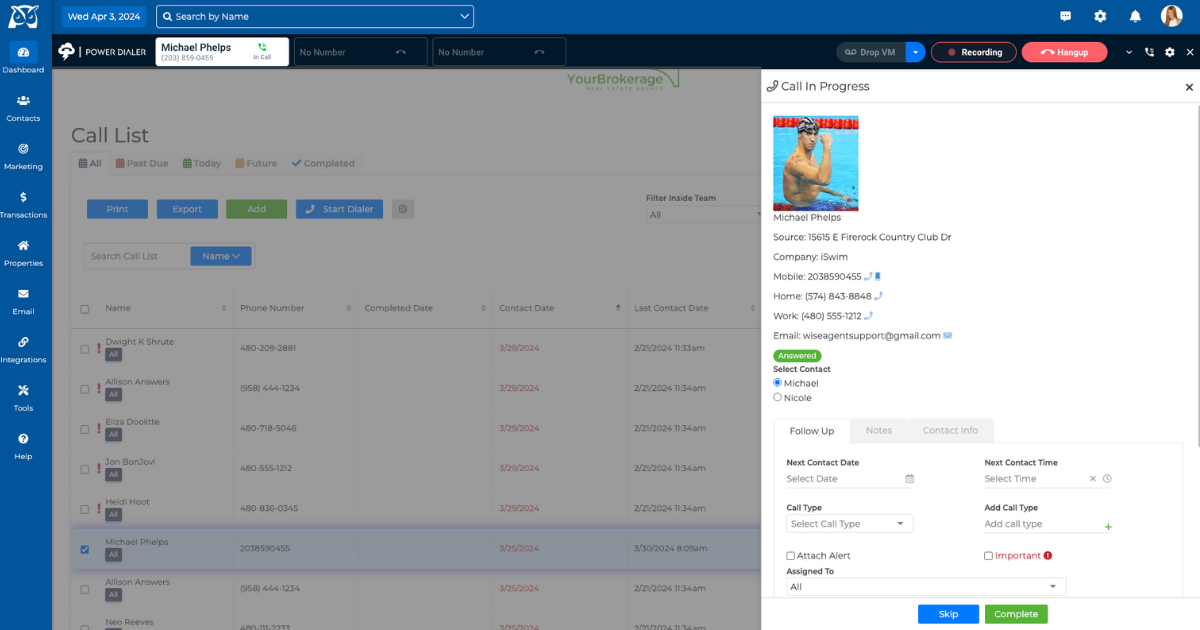Click the text message icon beside Mobile number
Viewport: 1200px width, 630px height.
tap(878, 276)
